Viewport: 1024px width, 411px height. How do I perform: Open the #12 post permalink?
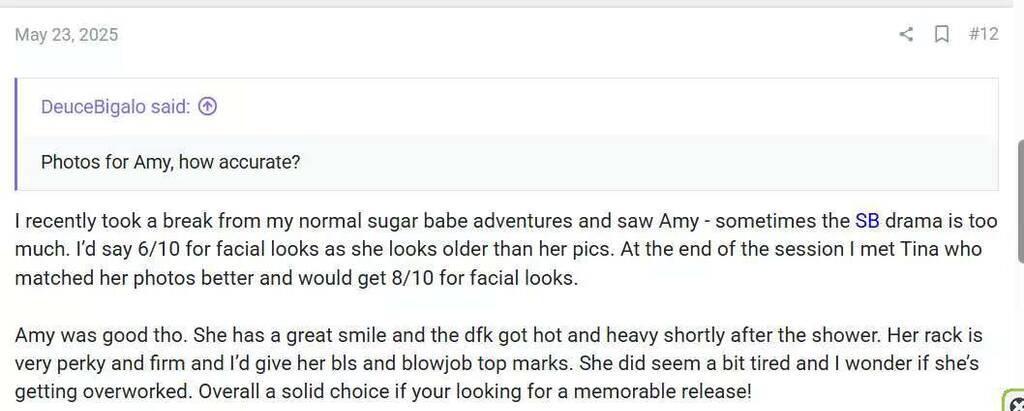point(983,34)
